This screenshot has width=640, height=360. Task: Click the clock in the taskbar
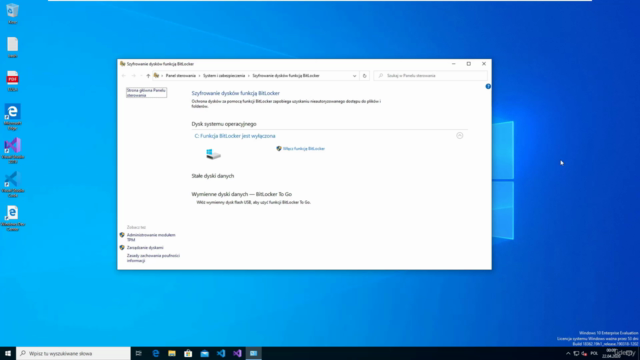point(611,353)
